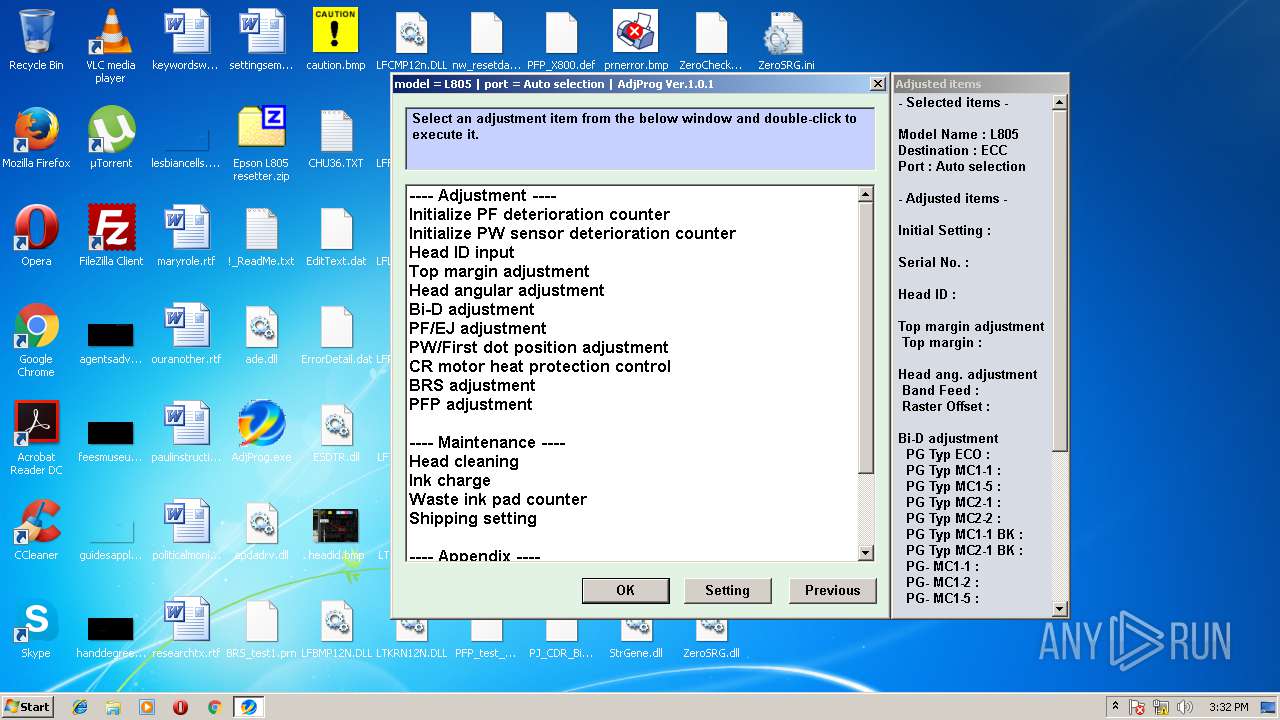Open the Recycle Bin desktop icon

coord(36,40)
